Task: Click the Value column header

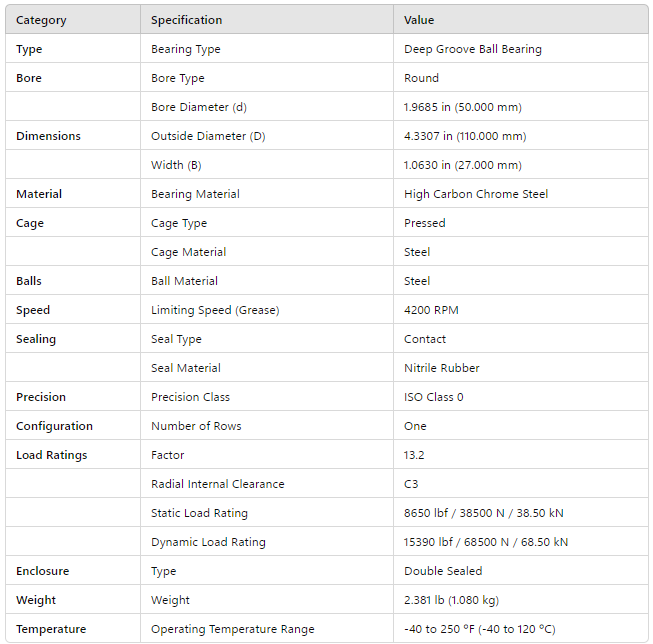Action: (419, 20)
